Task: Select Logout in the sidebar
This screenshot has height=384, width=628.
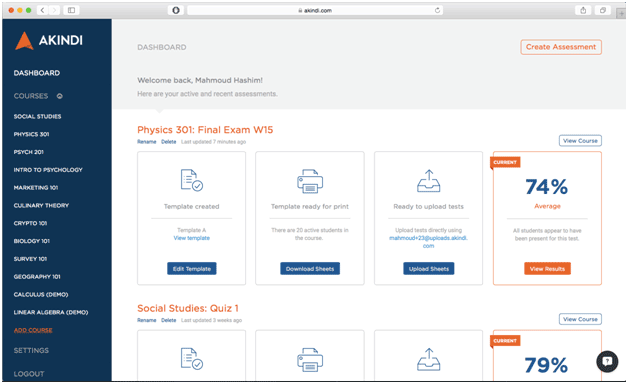Action: click(x=29, y=374)
